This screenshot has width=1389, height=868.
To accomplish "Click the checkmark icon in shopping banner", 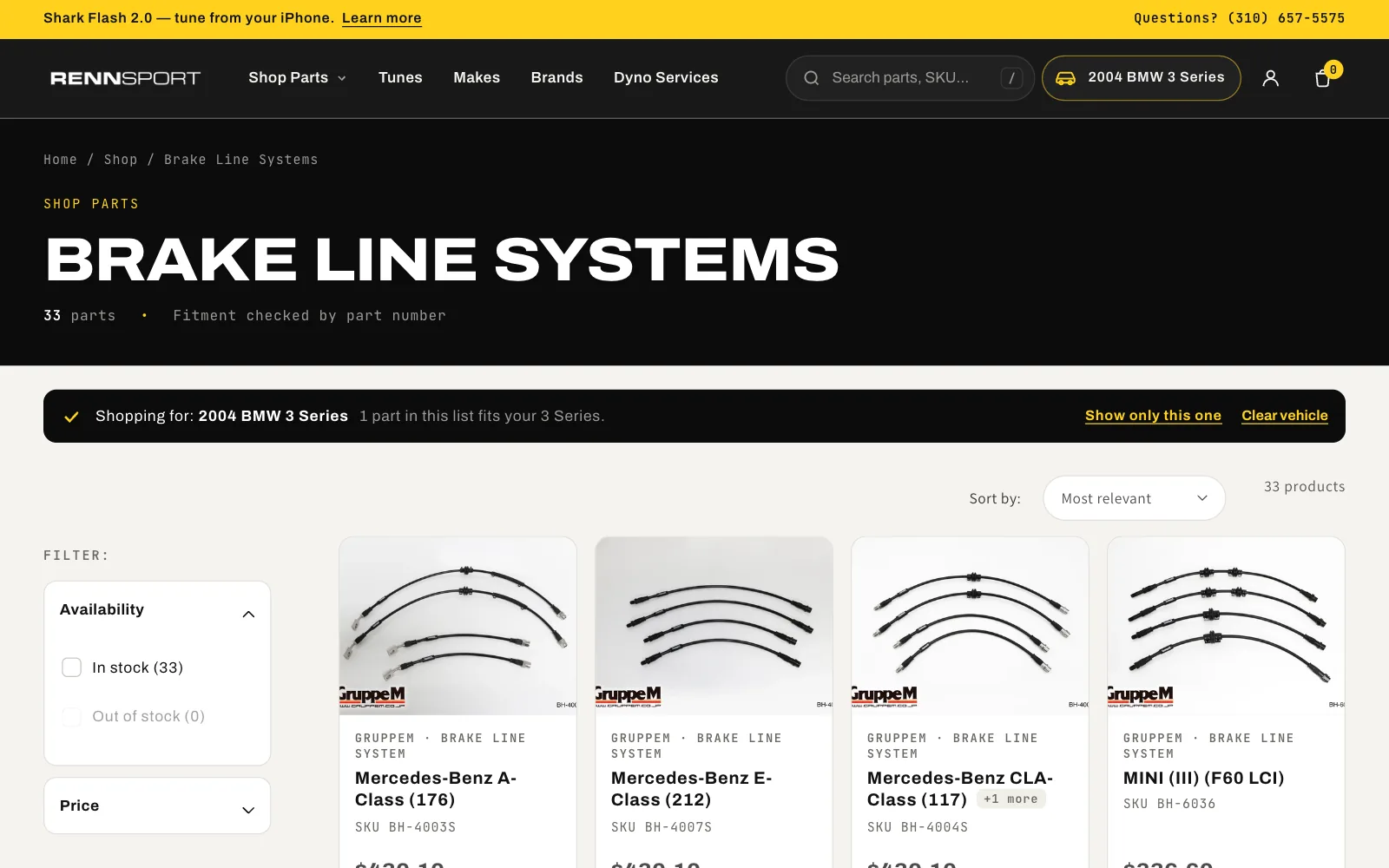I will [x=71, y=417].
